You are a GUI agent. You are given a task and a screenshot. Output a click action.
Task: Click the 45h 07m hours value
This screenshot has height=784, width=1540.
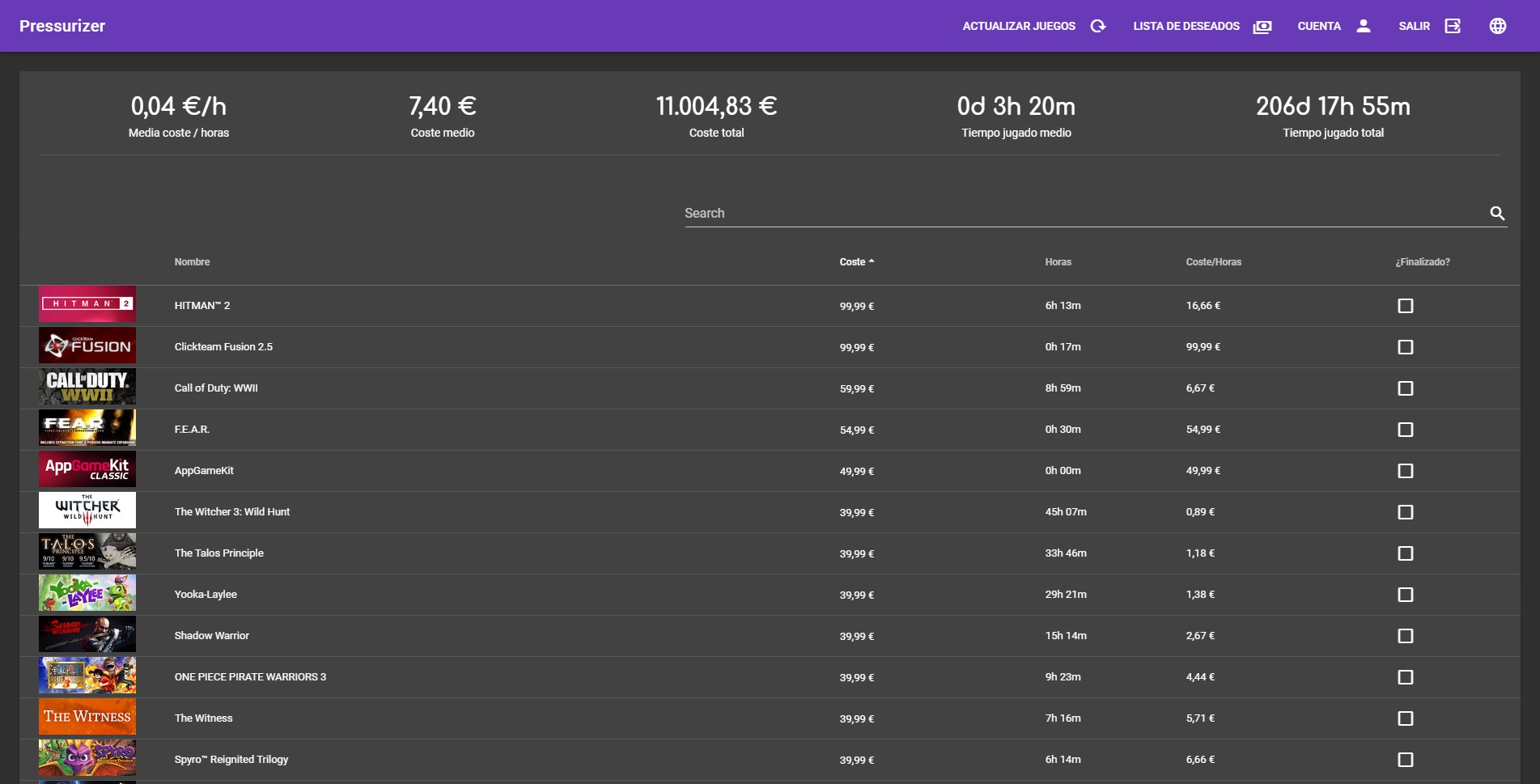click(1066, 512)
